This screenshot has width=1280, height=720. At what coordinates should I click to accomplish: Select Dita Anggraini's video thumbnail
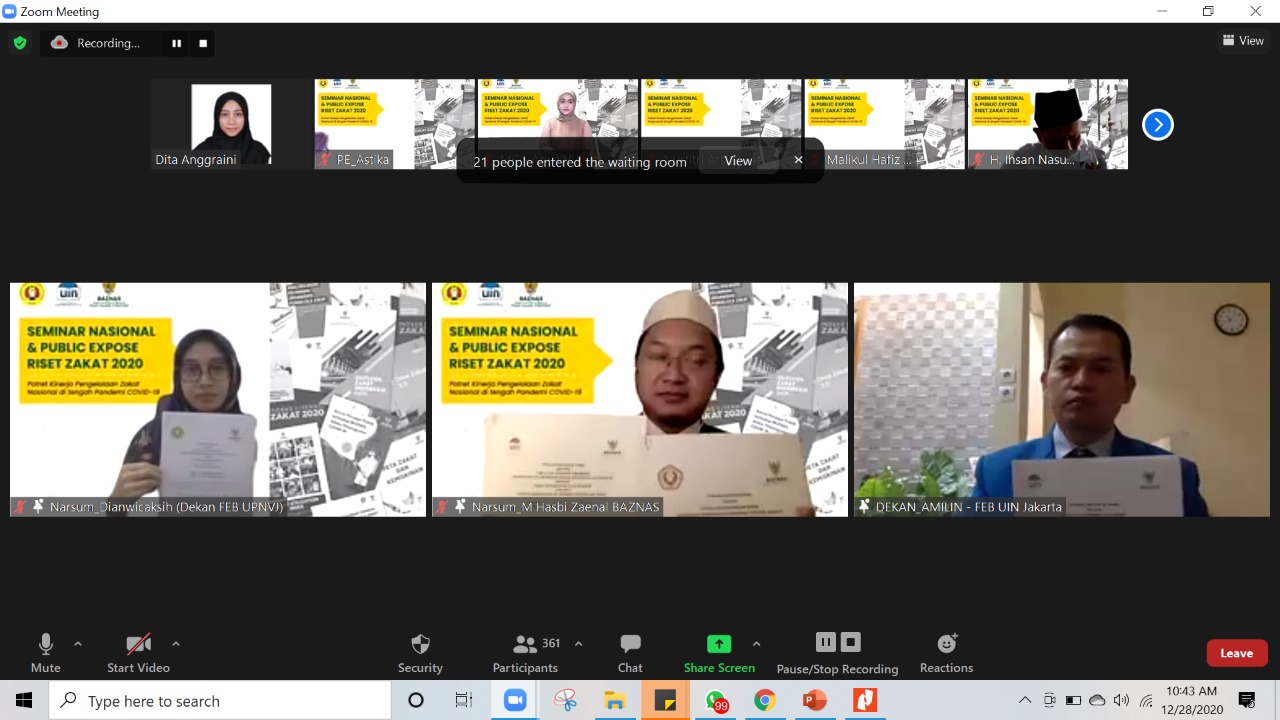[231, 124]
